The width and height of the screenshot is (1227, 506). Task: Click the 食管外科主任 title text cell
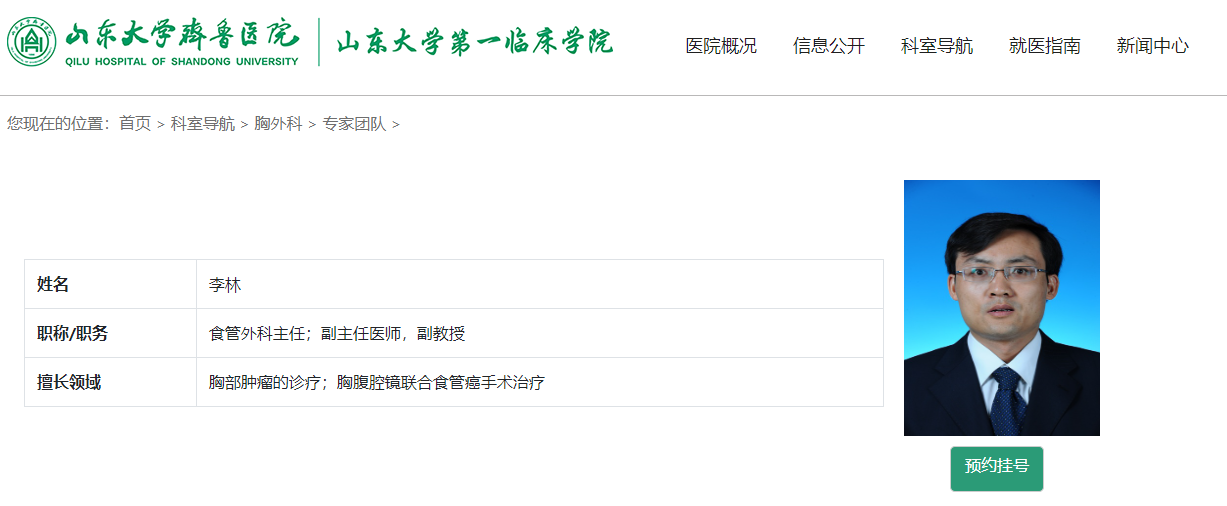point(336,334)
